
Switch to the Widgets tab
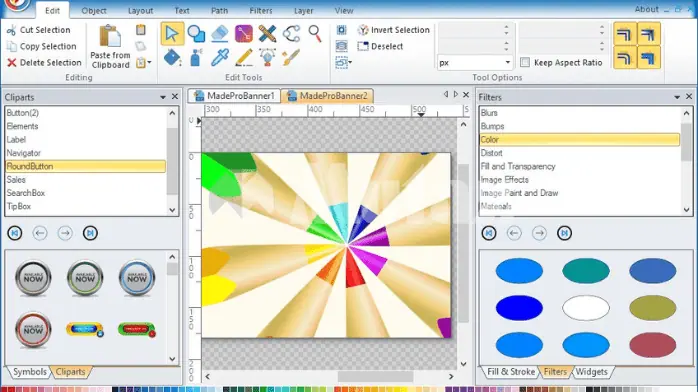click(591, 372)
